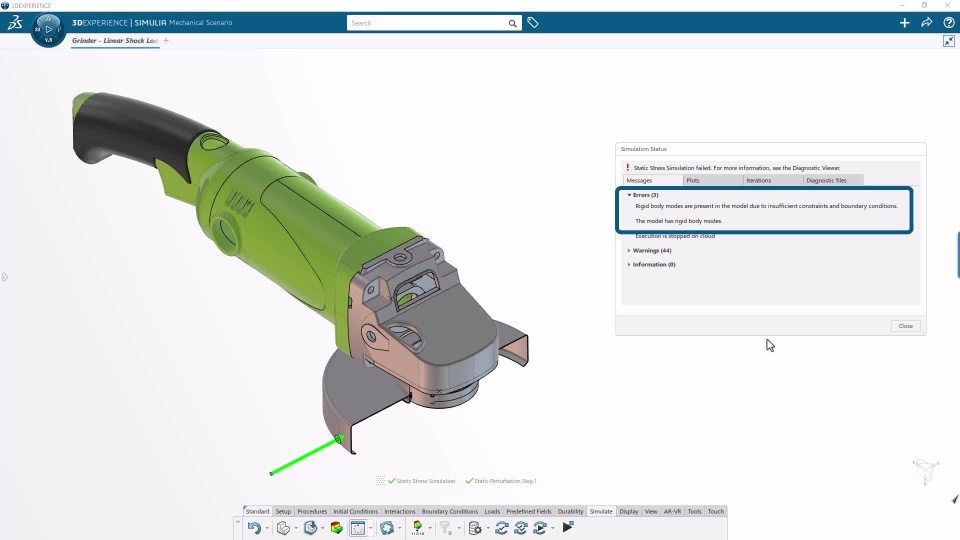Expand the Information (0) section
This screenshot has width=960, height=540.
pos(629,264)
